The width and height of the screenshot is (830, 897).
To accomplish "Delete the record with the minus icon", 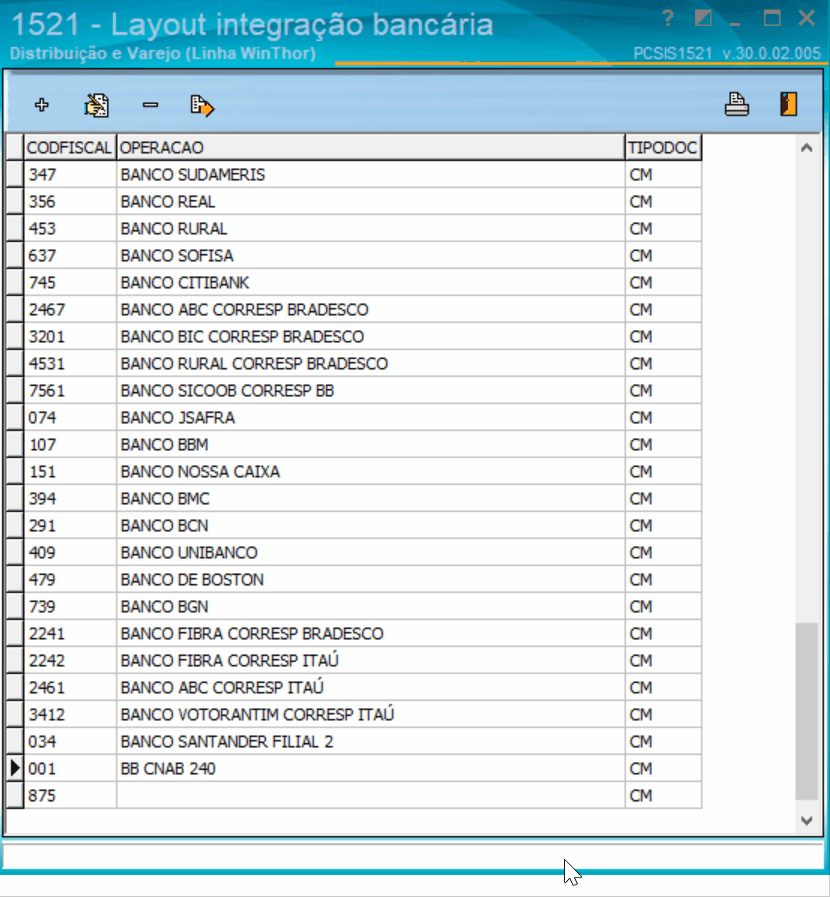I will pos(150,105).
